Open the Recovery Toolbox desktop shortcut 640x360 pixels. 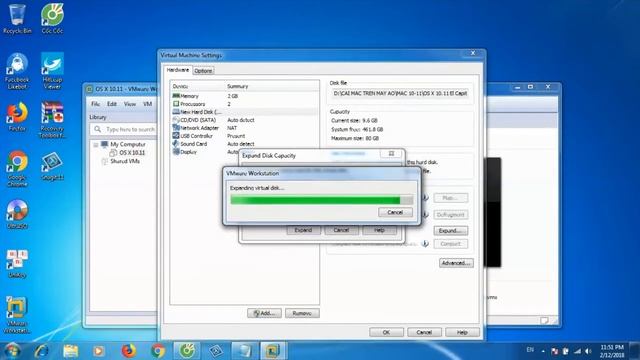click(52, 120)
